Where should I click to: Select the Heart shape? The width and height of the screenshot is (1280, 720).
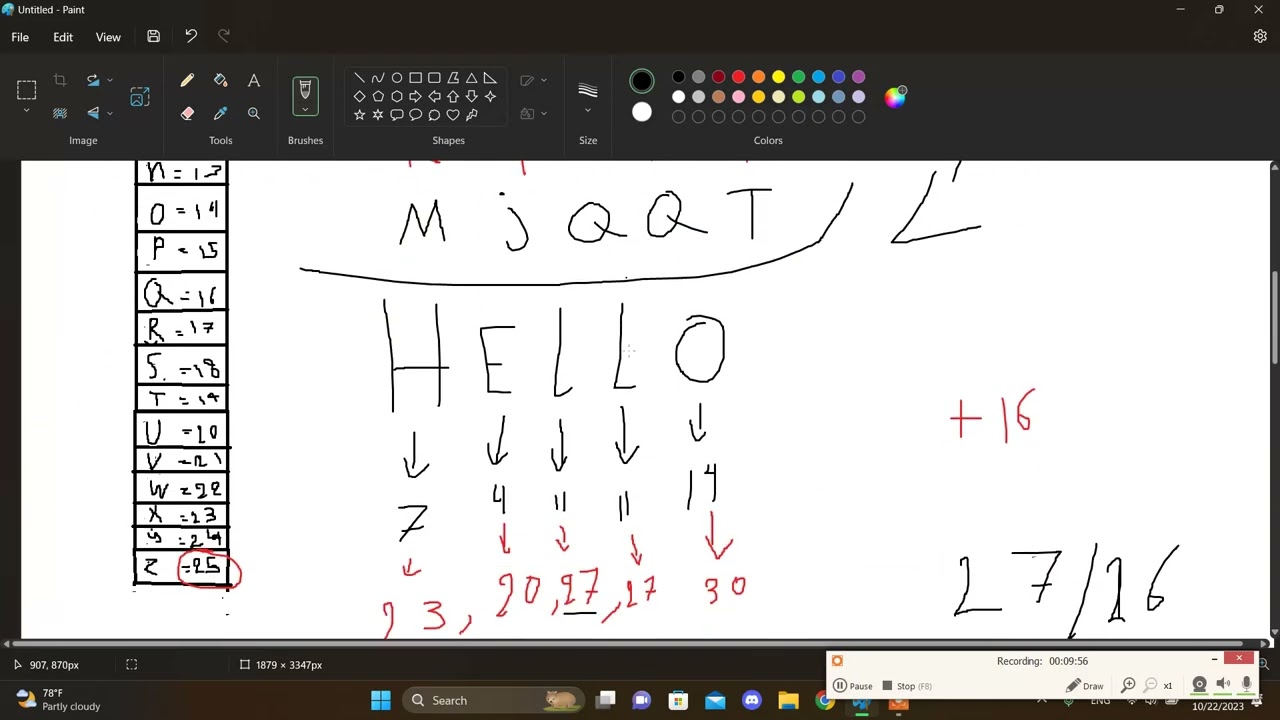point(453,115)
